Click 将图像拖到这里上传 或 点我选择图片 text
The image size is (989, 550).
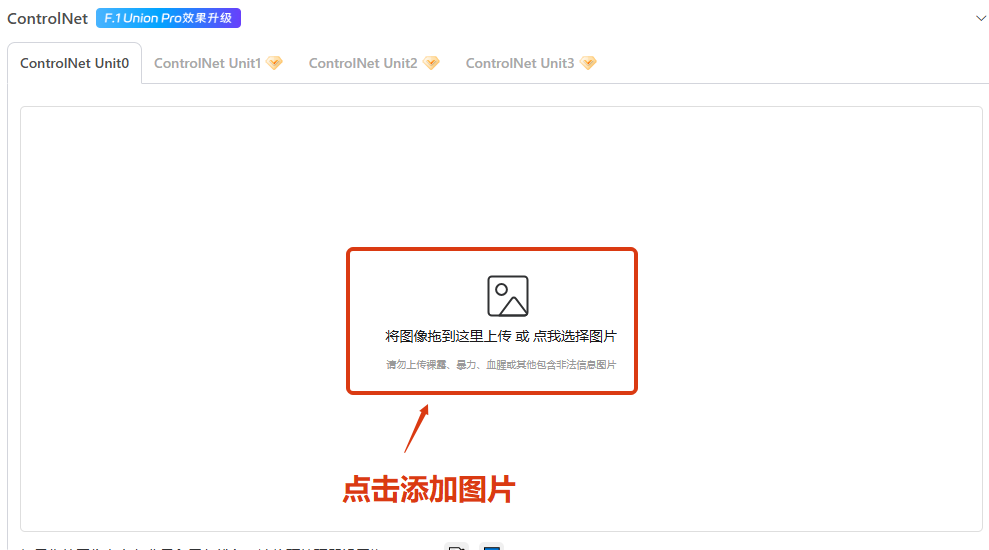[501, 336]
